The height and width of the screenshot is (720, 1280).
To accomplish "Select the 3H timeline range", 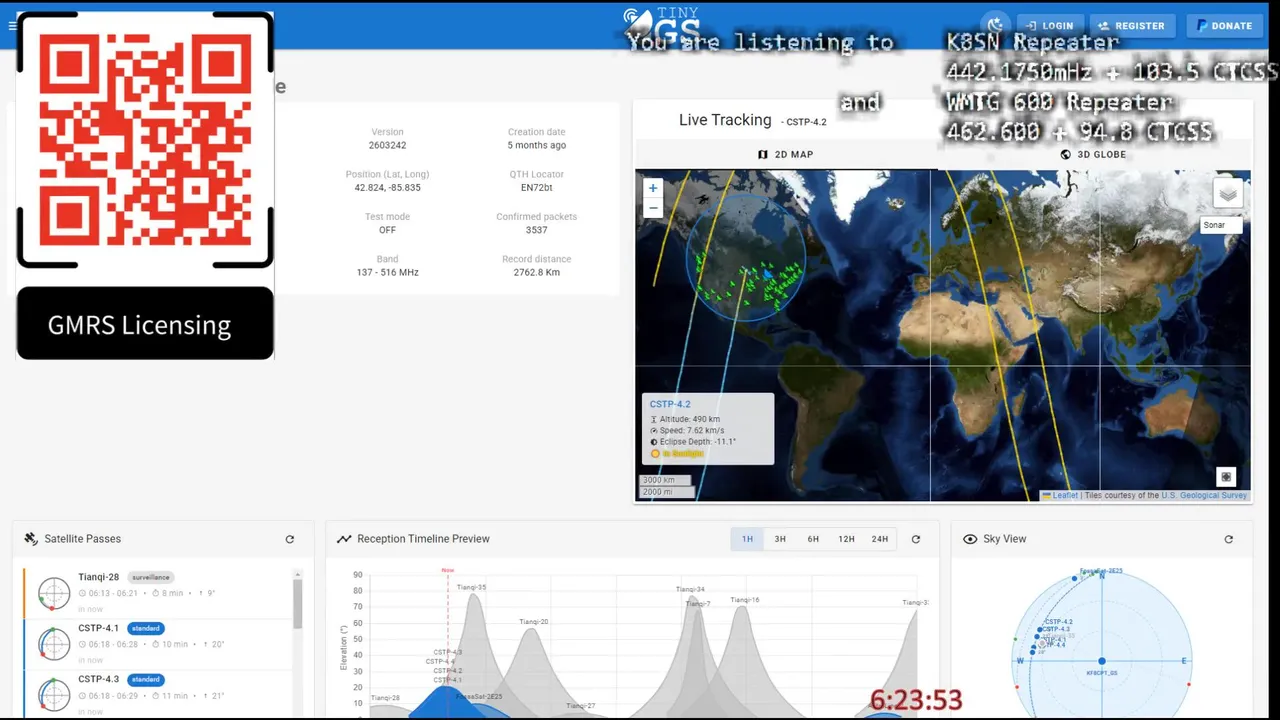I will click(x=780, y=539).
